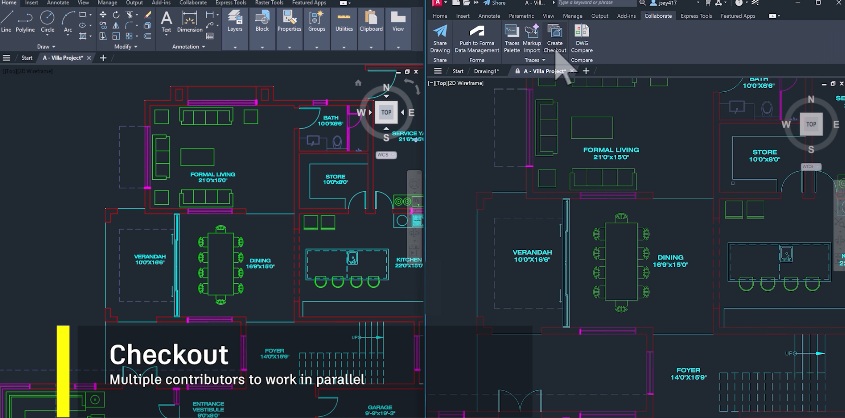Click the ViewCube home icon in left window

point(358,83)
